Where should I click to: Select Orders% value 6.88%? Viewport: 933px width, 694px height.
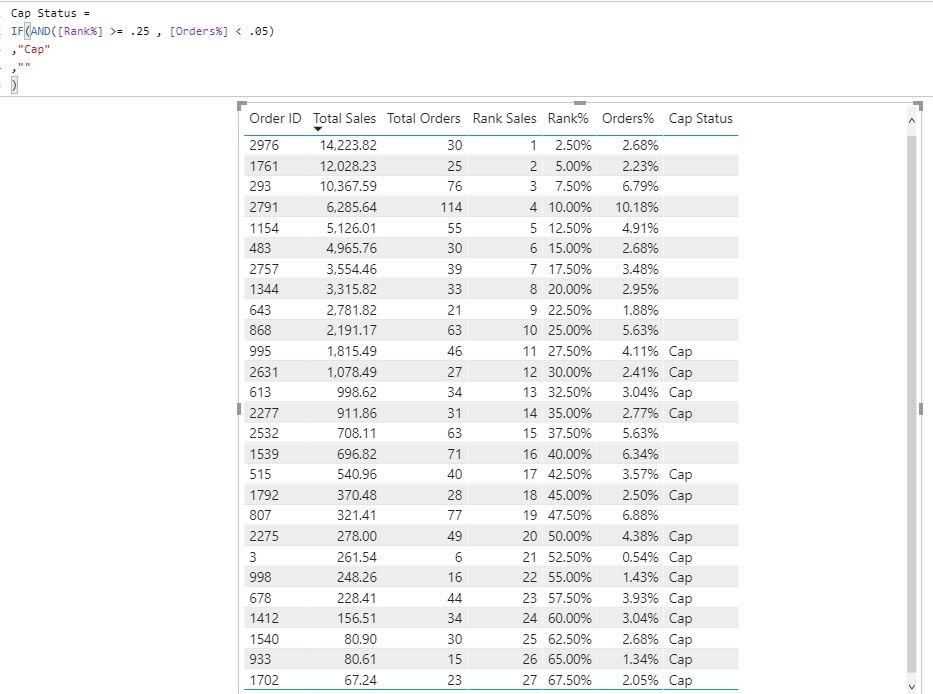640,515
